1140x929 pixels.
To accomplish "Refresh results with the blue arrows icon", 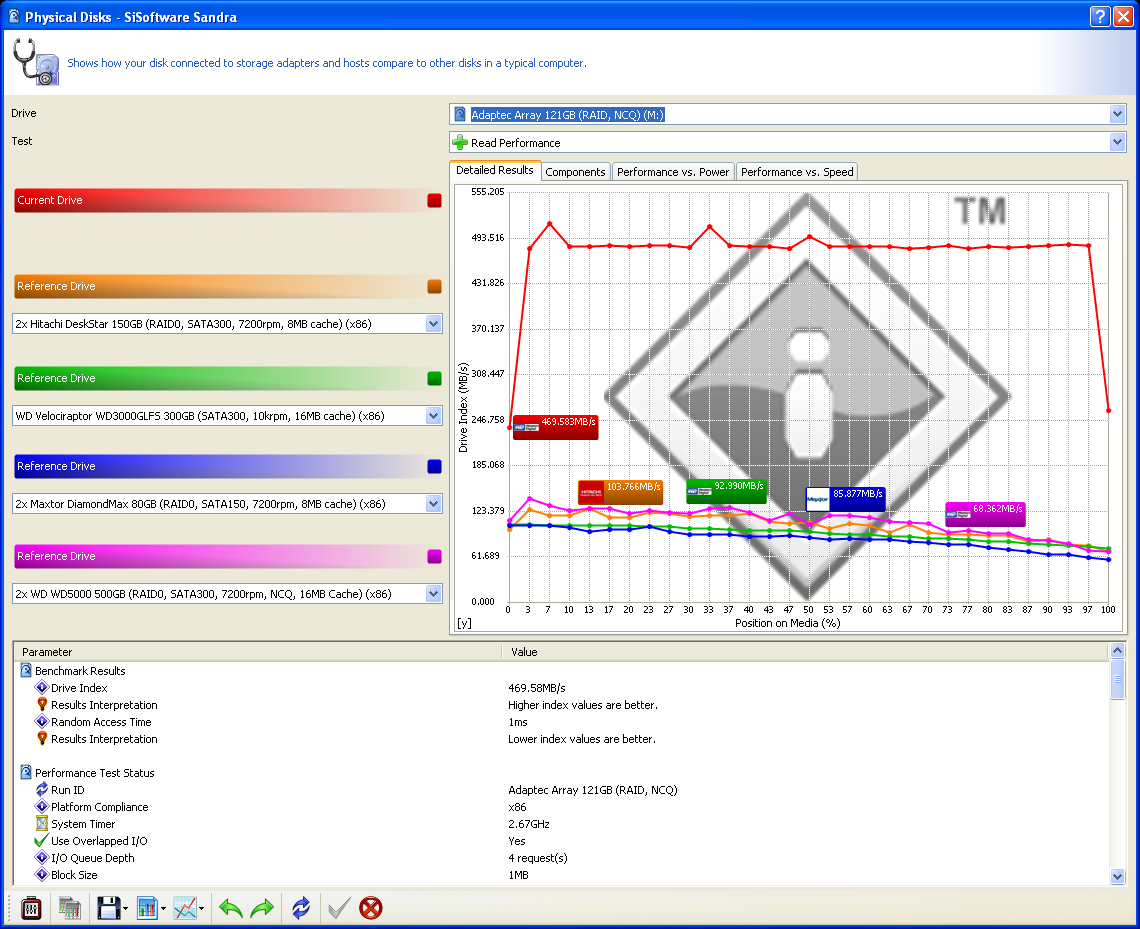I will [x=301, y=908].
